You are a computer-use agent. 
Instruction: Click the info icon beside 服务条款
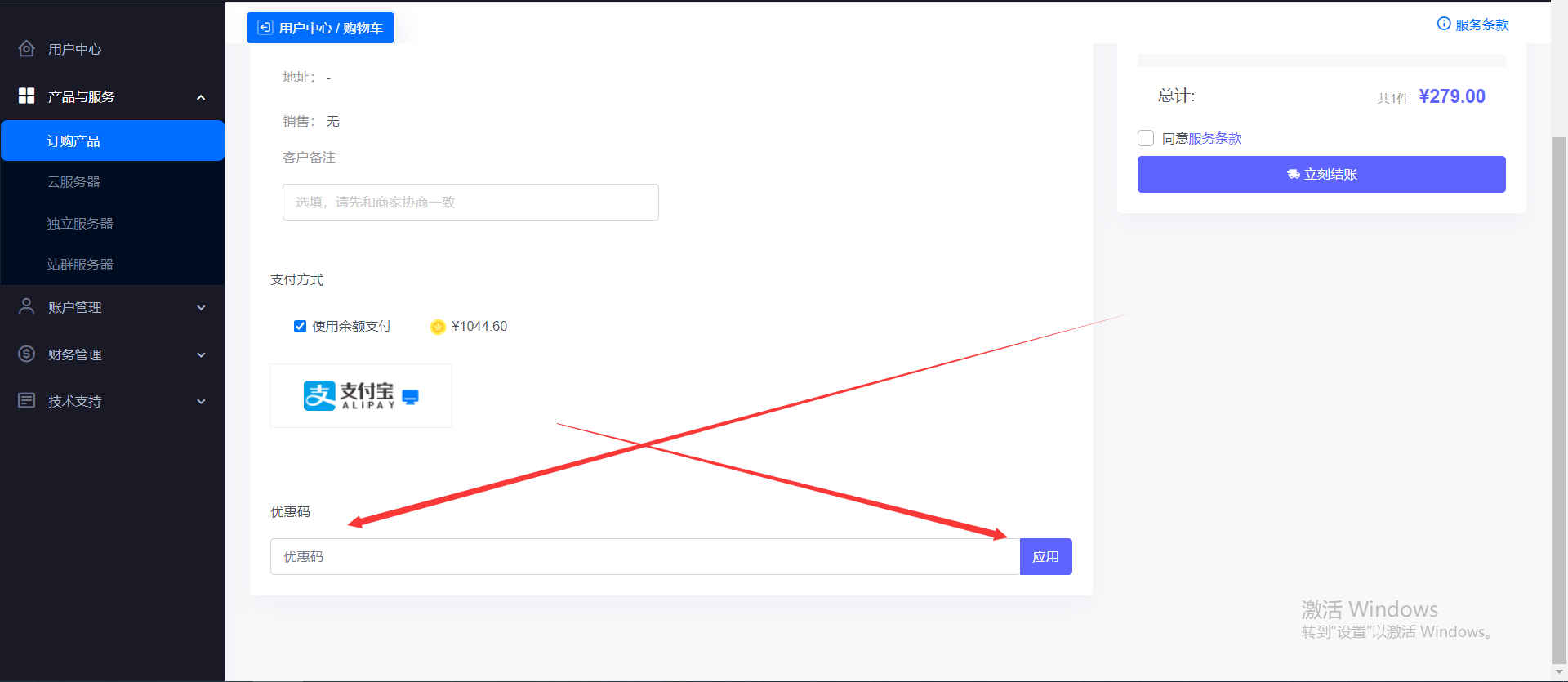point(1444,24)
